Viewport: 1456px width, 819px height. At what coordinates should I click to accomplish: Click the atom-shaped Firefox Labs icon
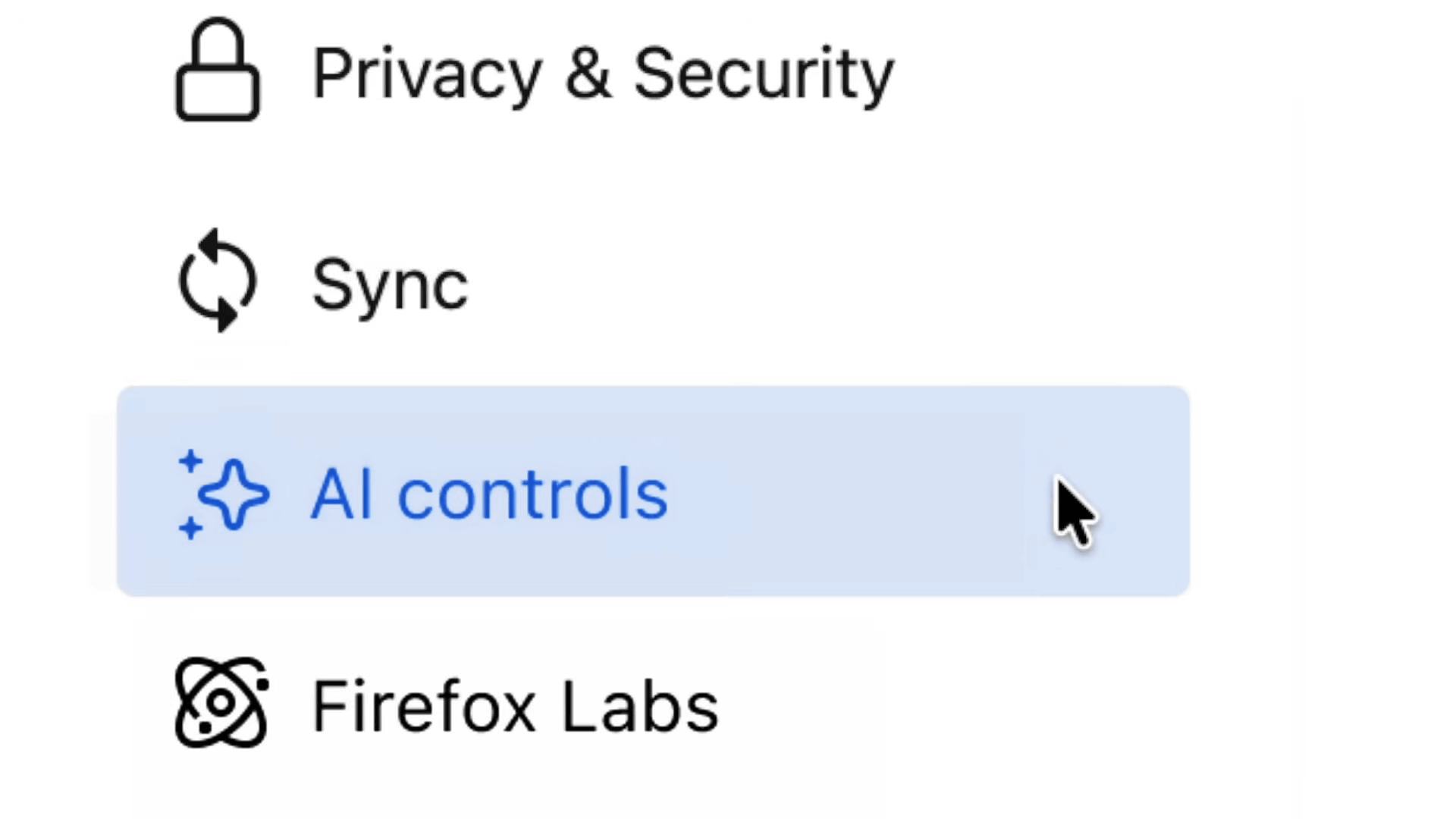[x=221, y=703]
